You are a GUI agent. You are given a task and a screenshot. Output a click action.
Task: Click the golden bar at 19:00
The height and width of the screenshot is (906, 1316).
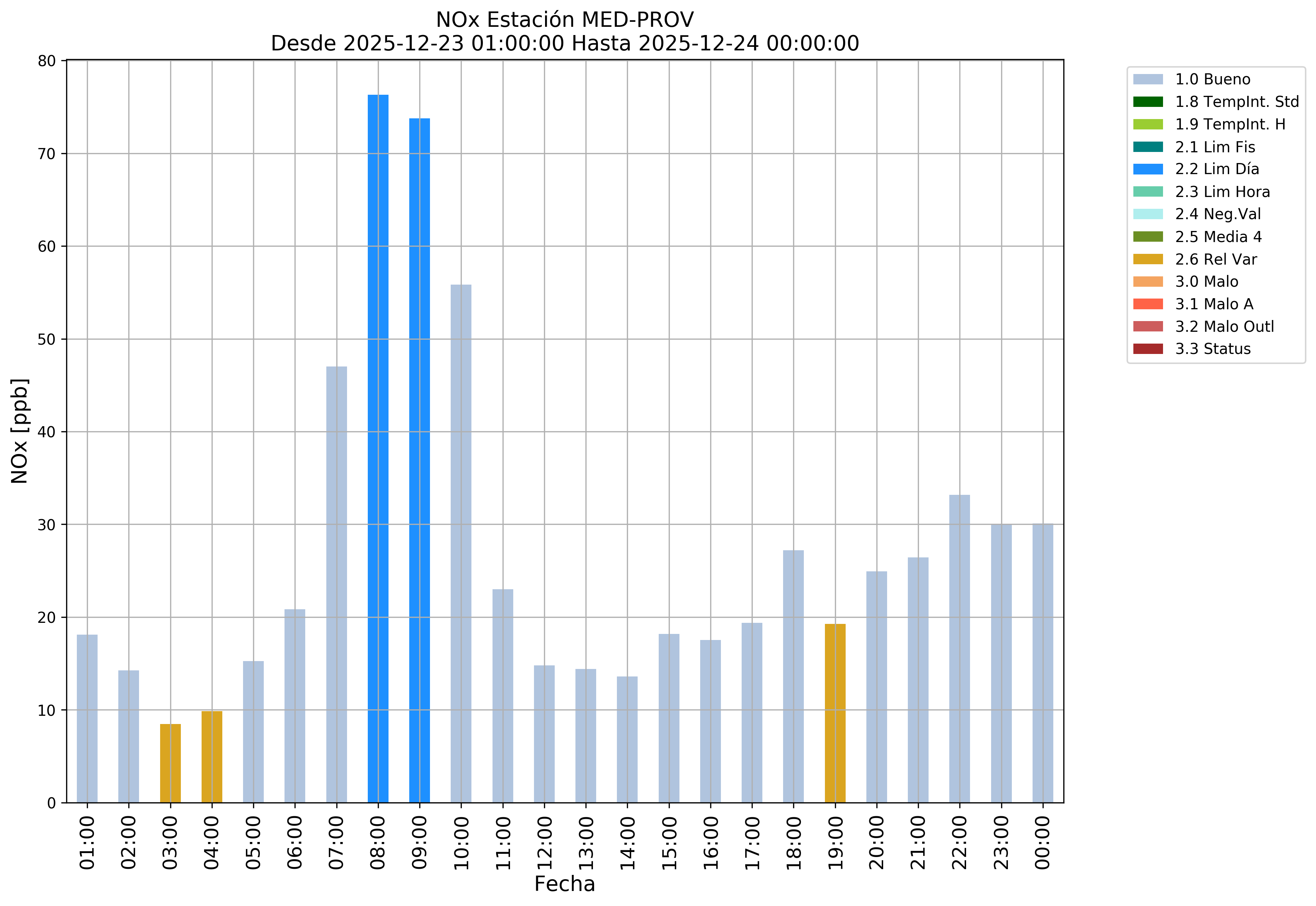(x=835, y=713)
